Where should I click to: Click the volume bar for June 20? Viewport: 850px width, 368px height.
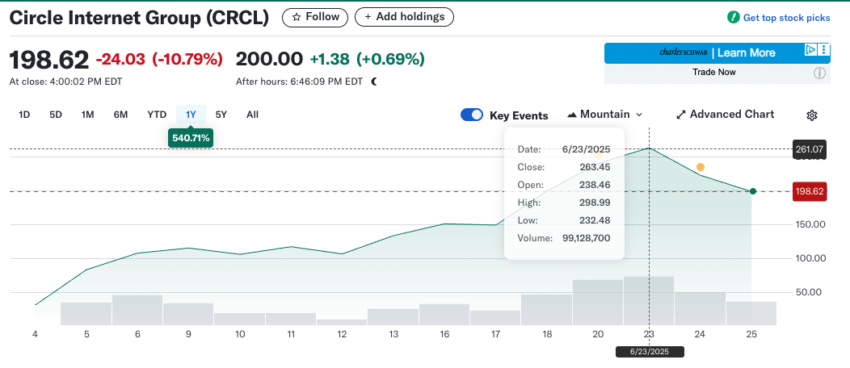(x=597, y=302)
